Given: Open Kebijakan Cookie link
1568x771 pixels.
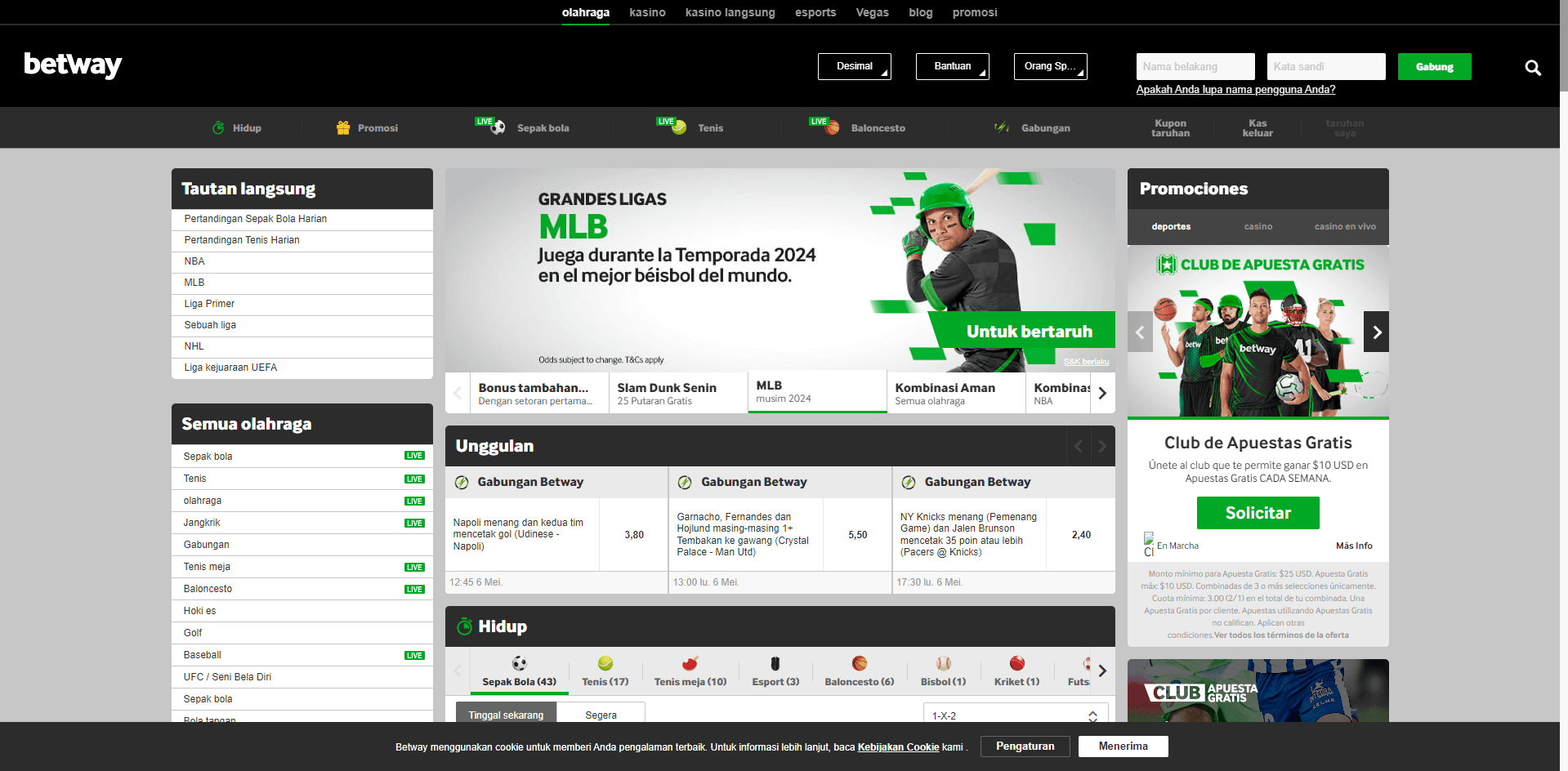Looking at the screenshot, I should point(898,746).
